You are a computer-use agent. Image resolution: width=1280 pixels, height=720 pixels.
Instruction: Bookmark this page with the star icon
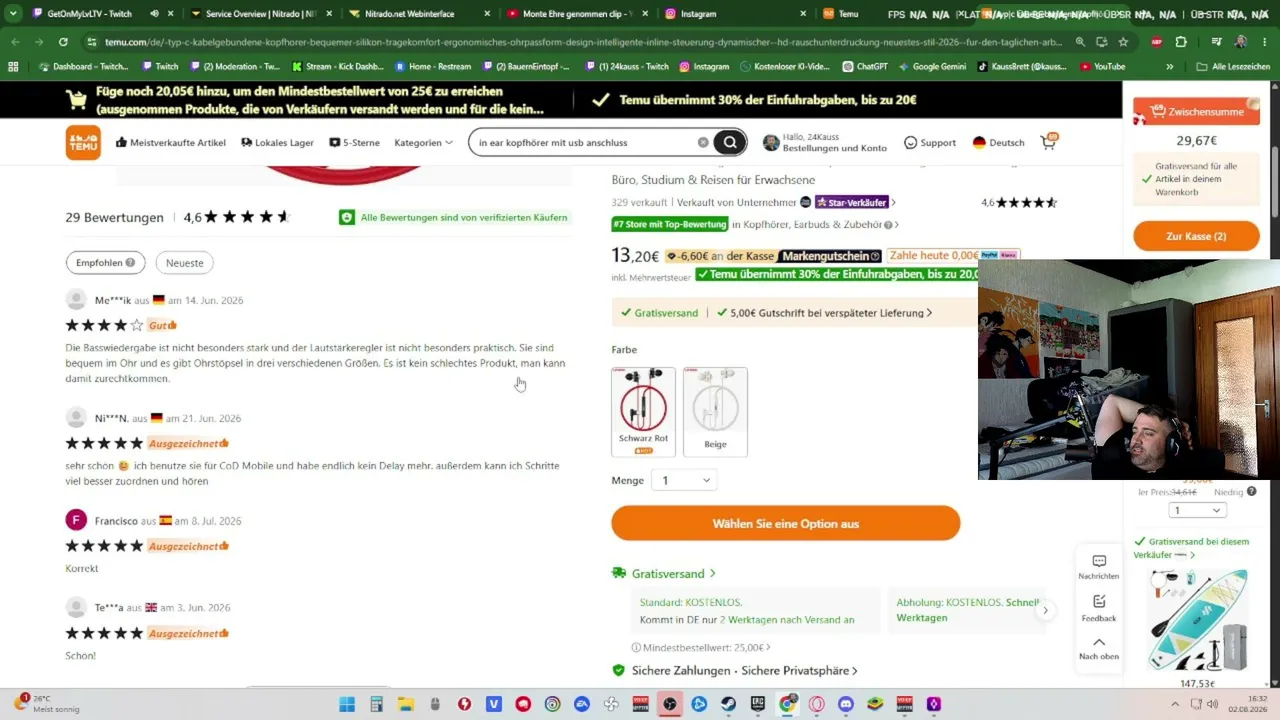point(1123,42)
